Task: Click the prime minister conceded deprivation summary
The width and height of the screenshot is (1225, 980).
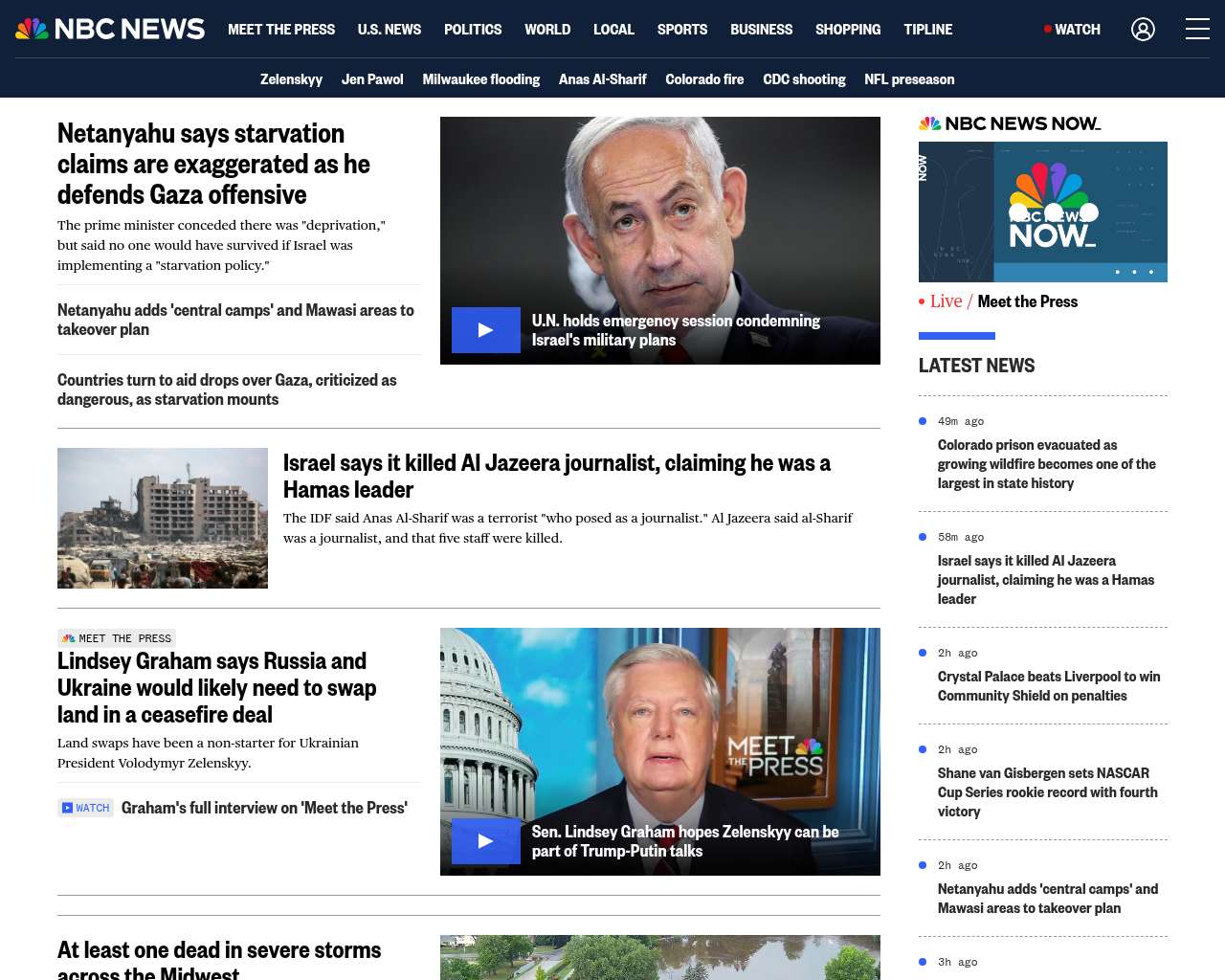Action: click(x=221, y=245)
